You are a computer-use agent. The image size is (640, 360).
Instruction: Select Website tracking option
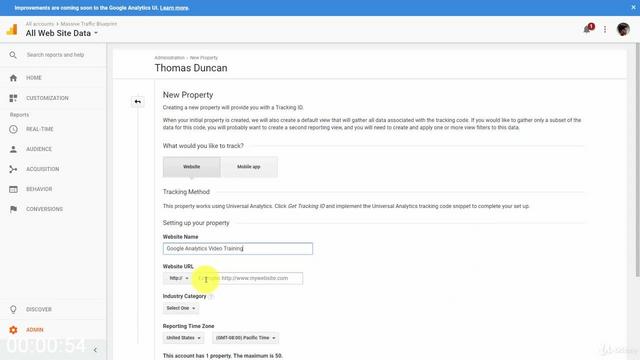(x=191, y=167)
